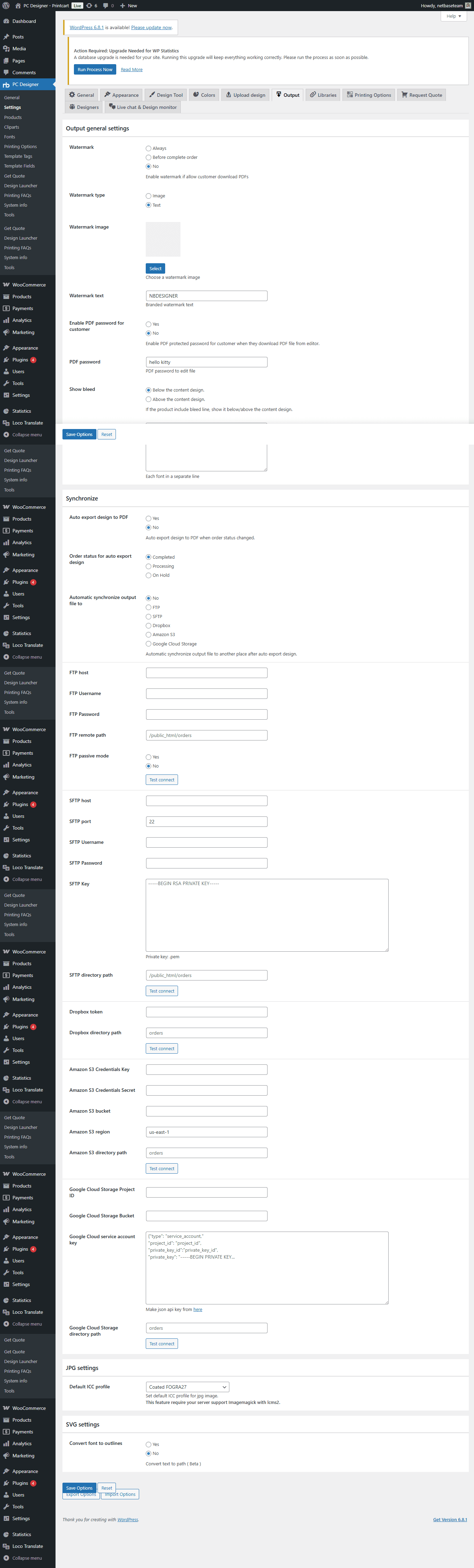Synchronize output file to Dropbox
Image resolution: width=474 pixels, height=1568 pixels.
pyautogui.click(x=149, y=626)
